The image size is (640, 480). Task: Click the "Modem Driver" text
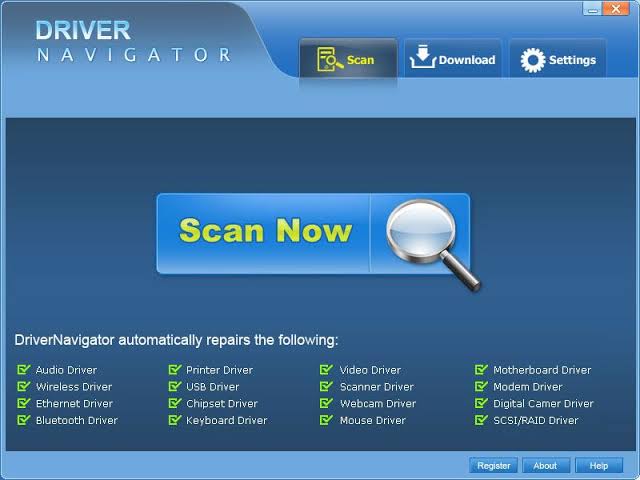point(528,387)
